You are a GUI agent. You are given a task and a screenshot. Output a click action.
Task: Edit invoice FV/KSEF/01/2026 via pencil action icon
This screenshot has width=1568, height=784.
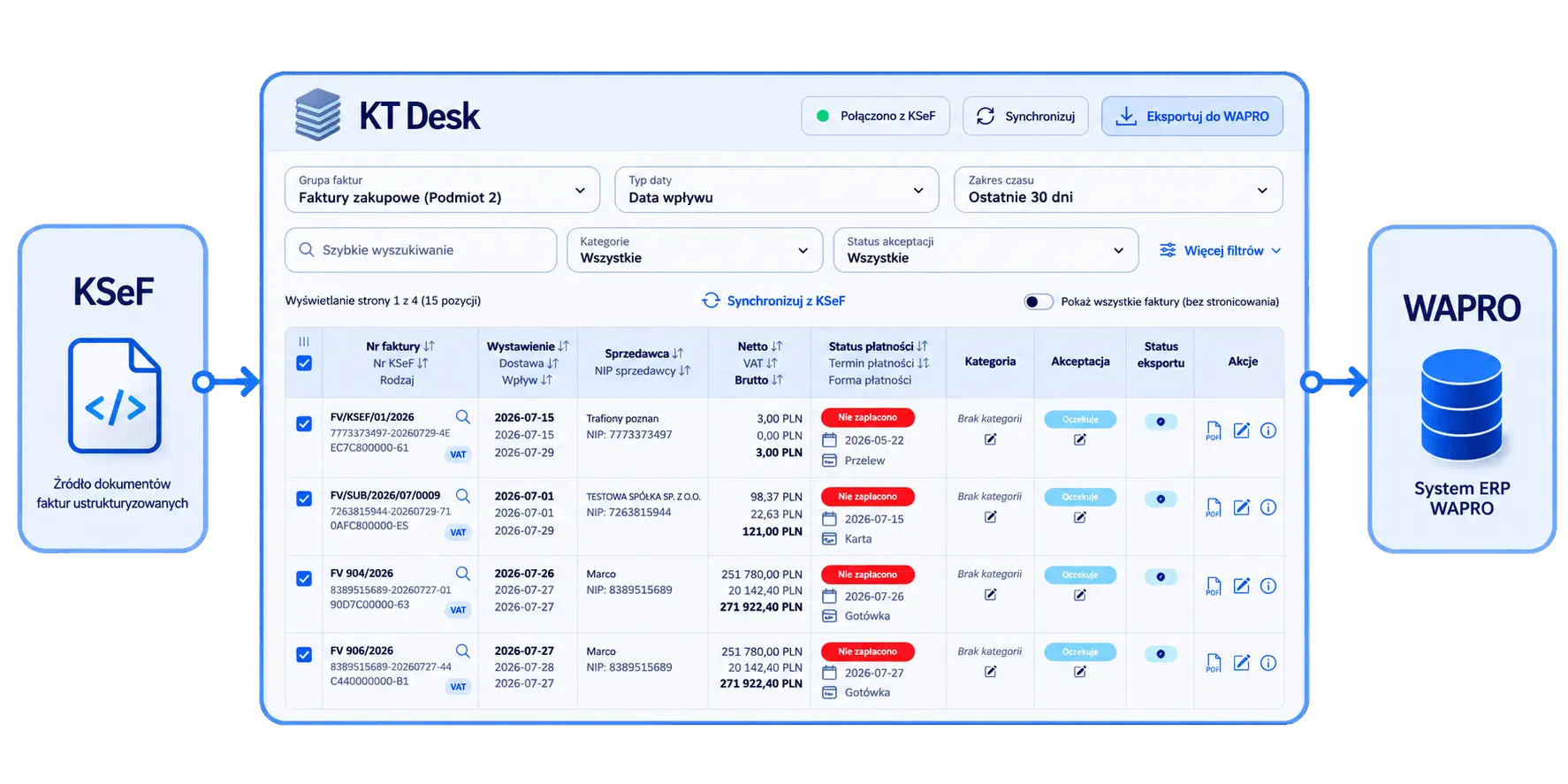tap(1242, 430)
